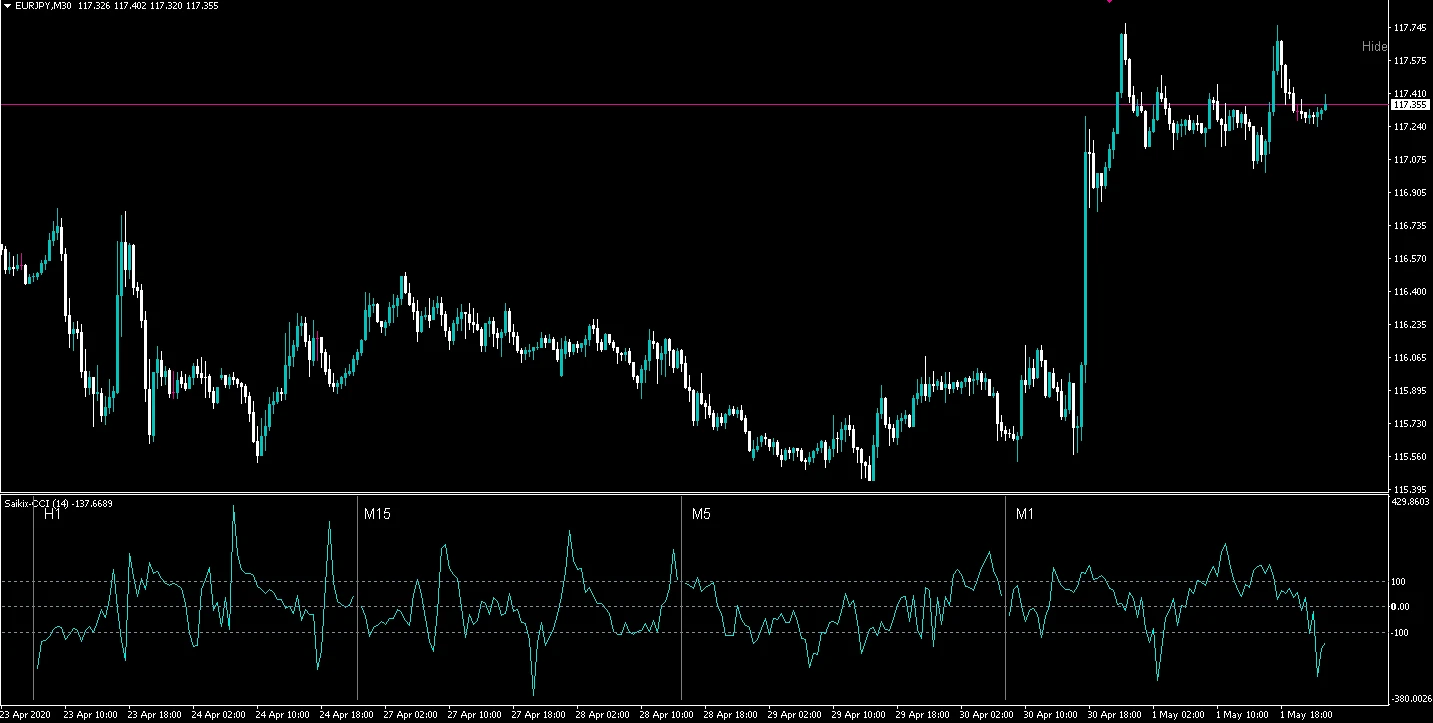Click the -100 level on indicator scale
The image size is (1433, 723).
pos(1399,633)
